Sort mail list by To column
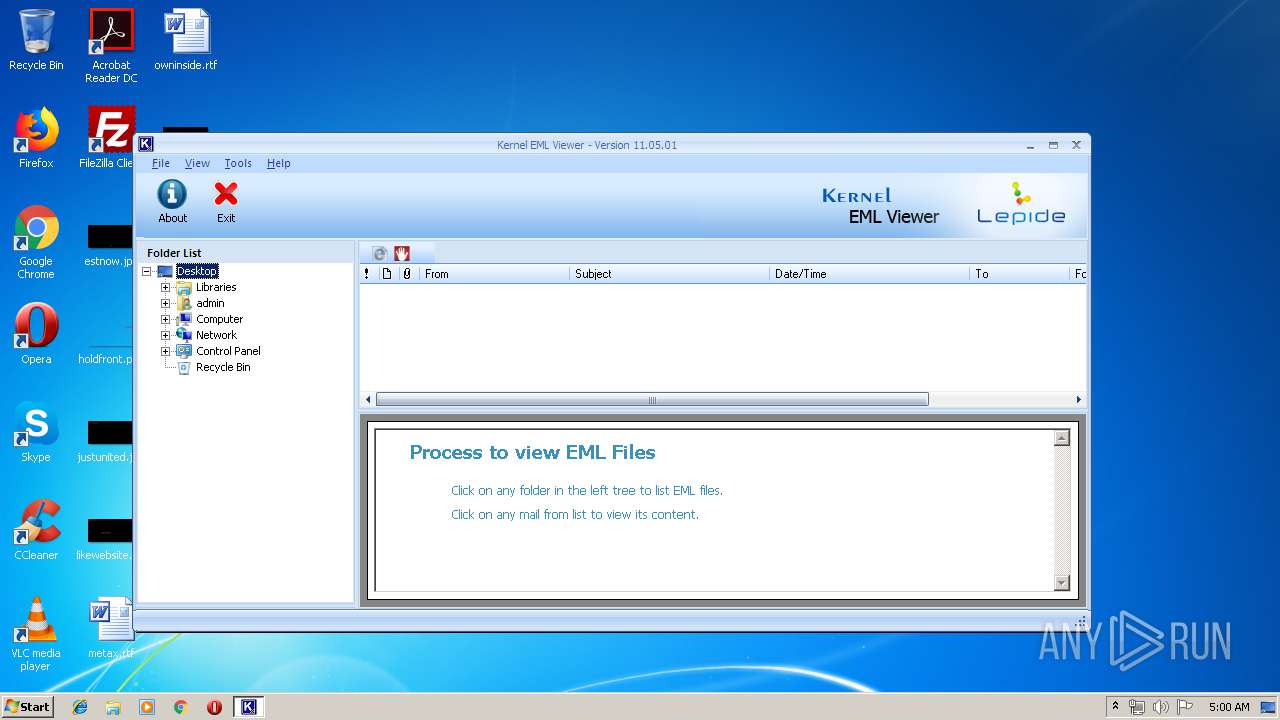Viewport: 1280px width, 720px height. pyautogui.click(x=1019, y=273)
